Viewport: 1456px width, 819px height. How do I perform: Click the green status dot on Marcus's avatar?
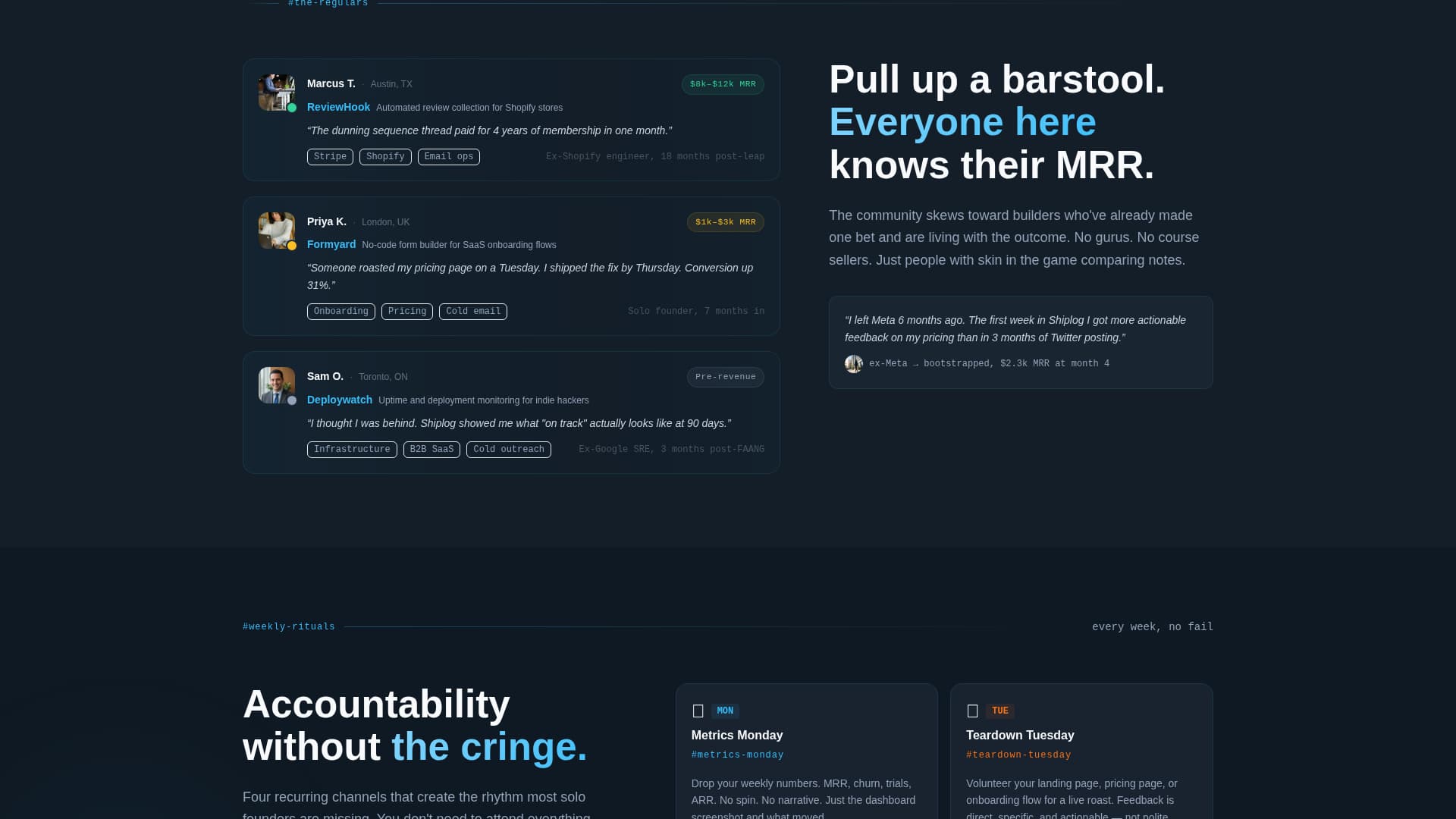pos(292,108)
